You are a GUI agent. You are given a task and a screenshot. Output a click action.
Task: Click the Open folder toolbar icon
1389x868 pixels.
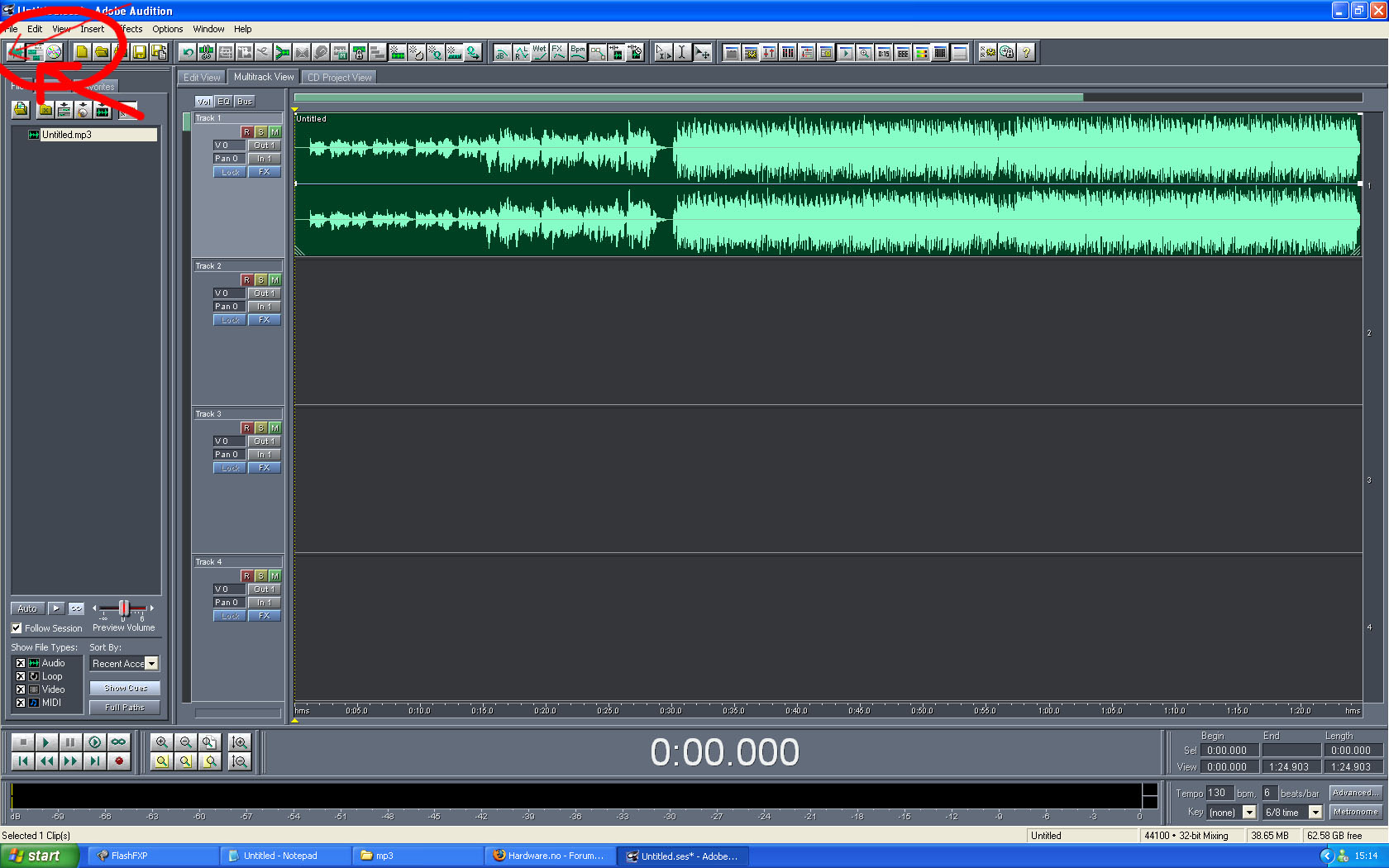[x=101, y=52]
